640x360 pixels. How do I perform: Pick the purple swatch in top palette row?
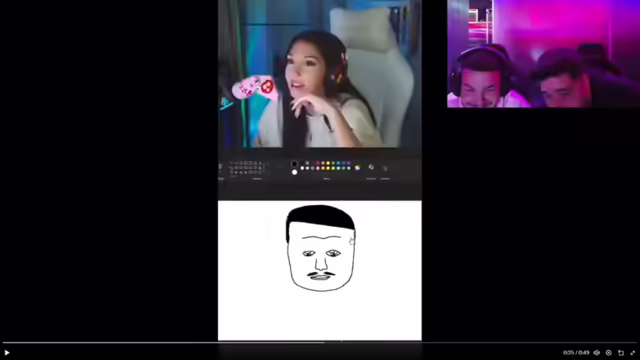coord(349,163)
